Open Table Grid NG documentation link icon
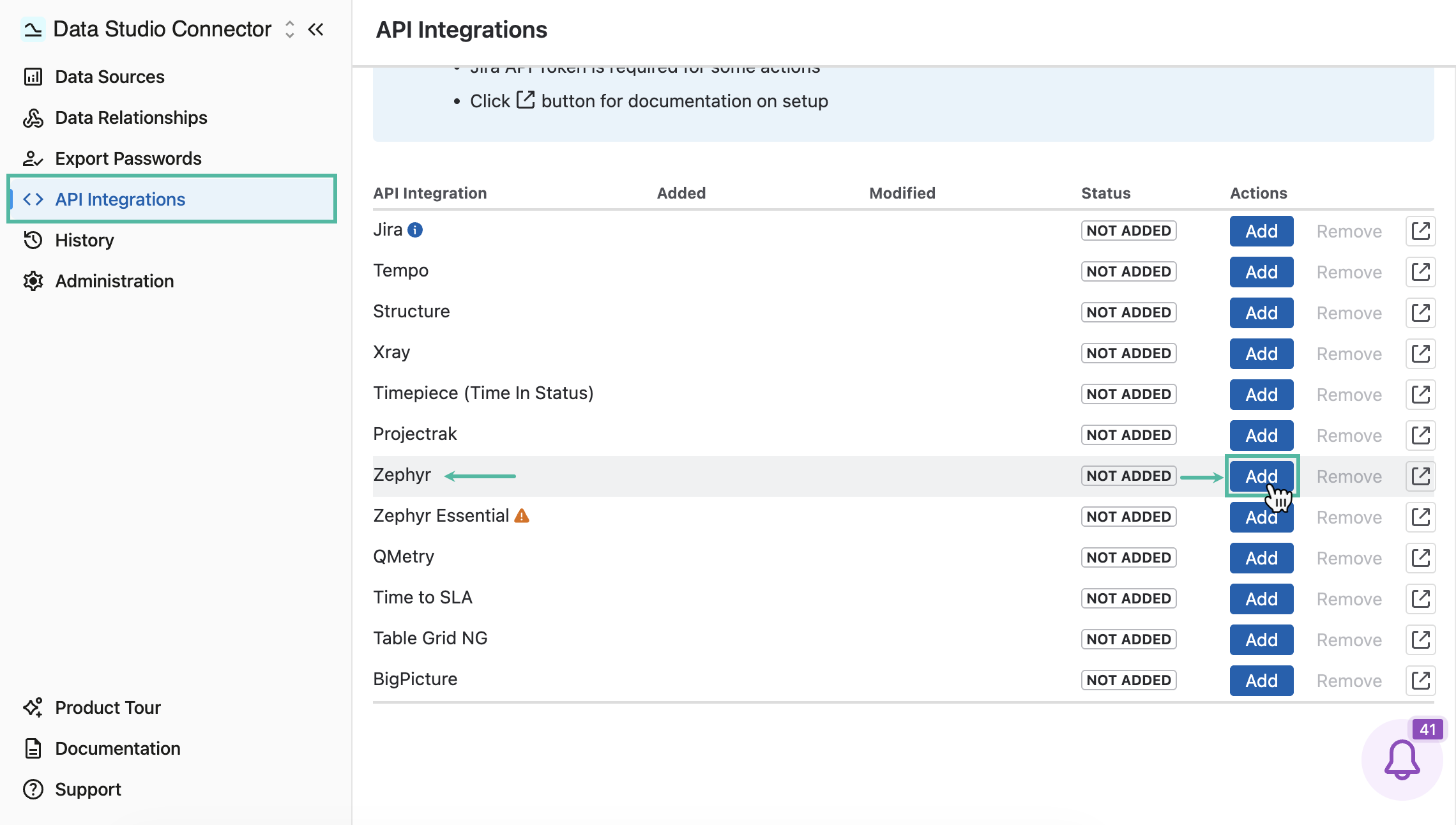This screenshot has height=825, width=1456. click(1420, 640)
